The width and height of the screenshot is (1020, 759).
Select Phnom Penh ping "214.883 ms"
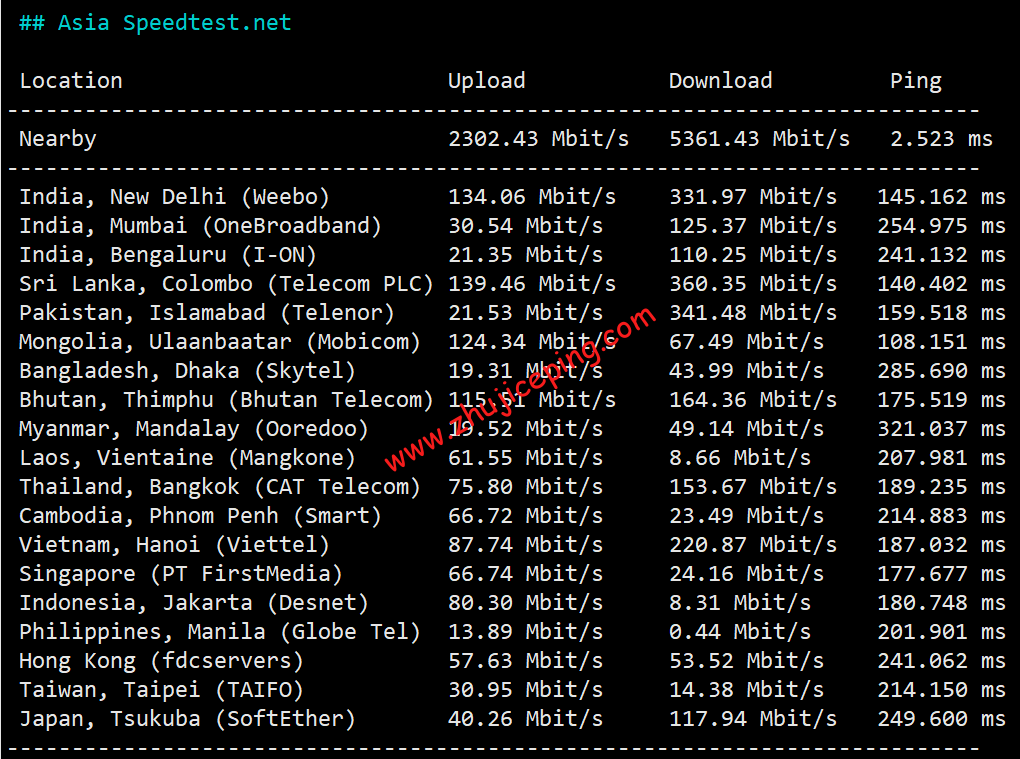click(941, 516)
